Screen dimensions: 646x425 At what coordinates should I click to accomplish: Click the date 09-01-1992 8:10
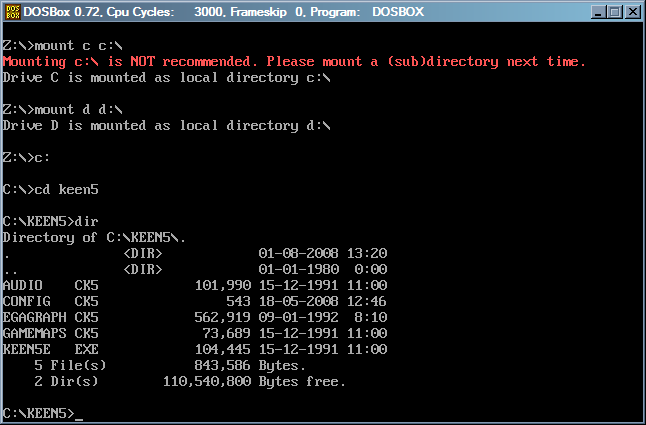pos(323,318)
